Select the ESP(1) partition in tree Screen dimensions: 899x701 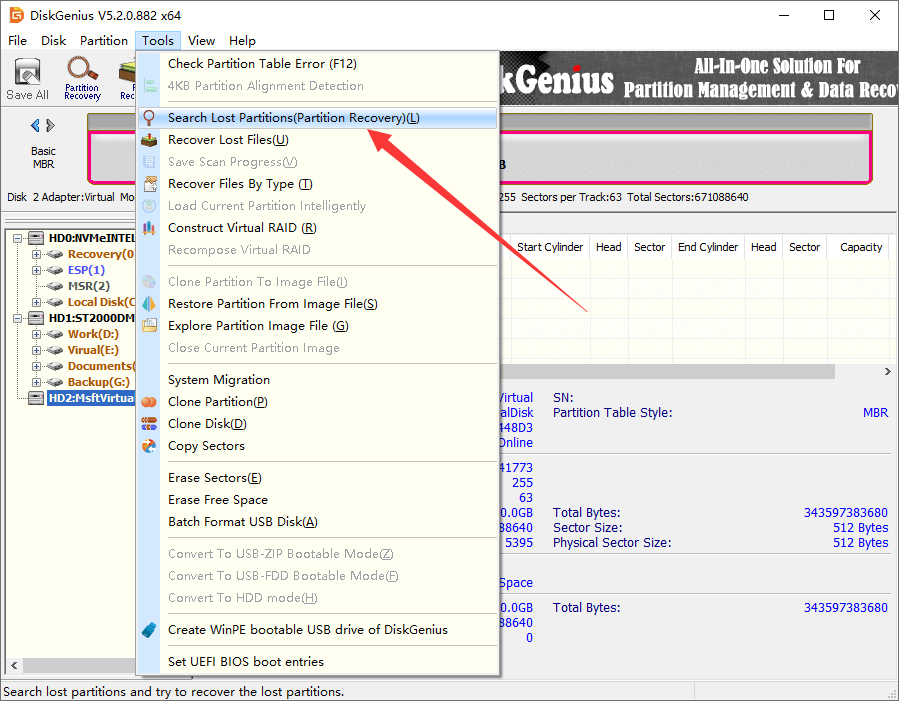pyautogui.click(x=86, y=270)
